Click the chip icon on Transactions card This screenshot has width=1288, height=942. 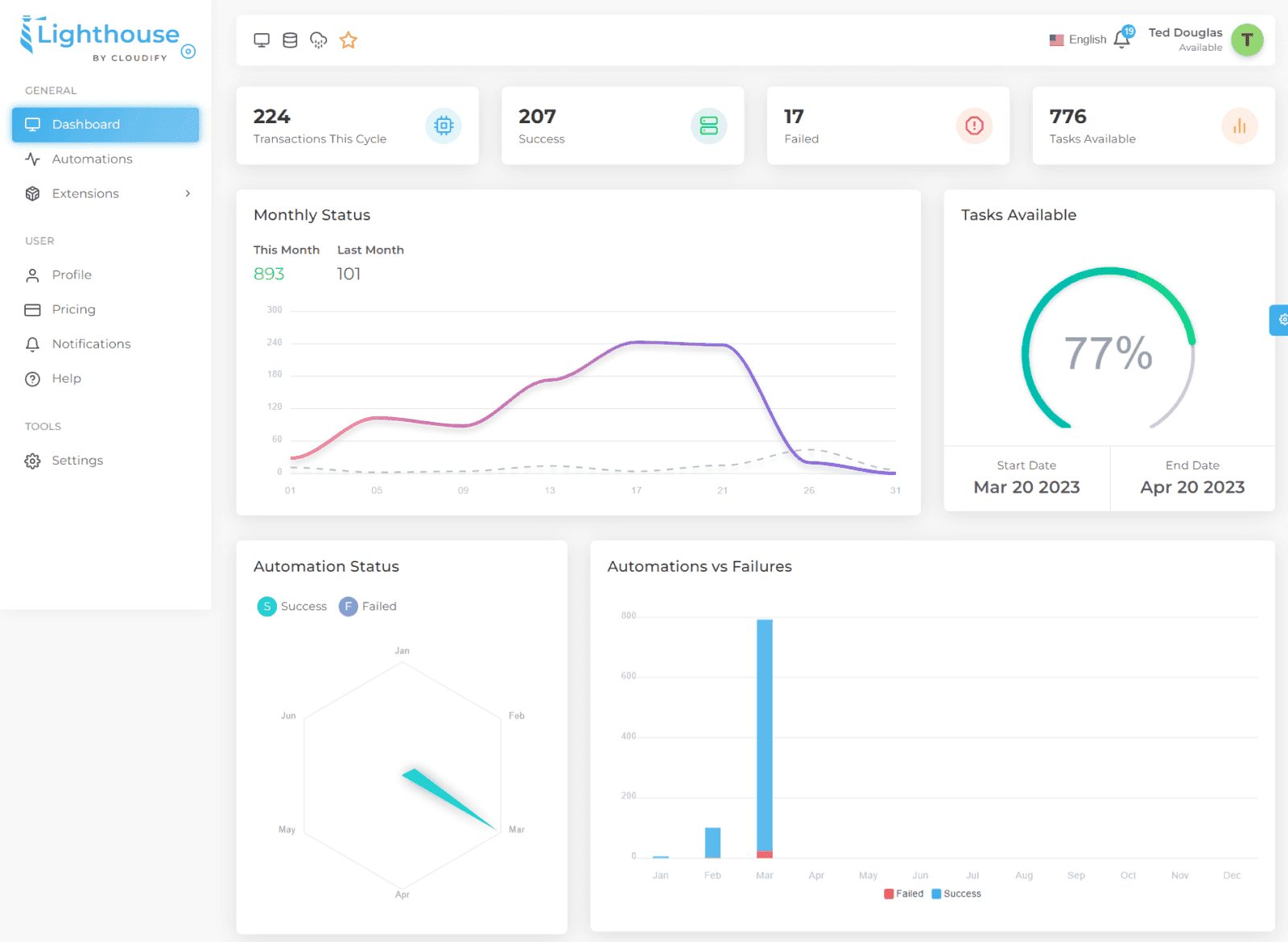point(444,126)
